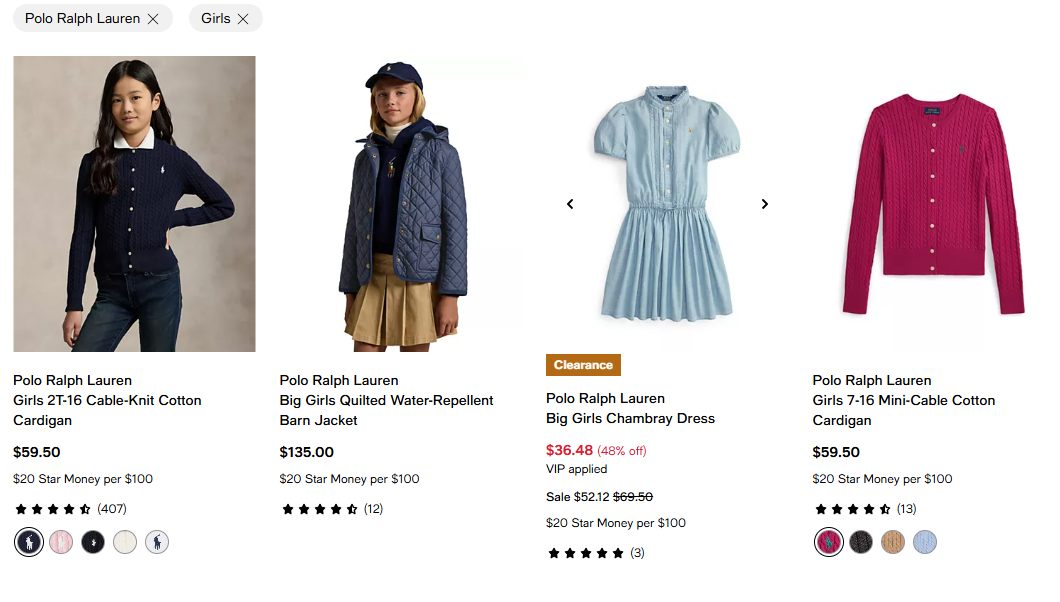Click the navy cardigan model photo
This screenshot has width=1060, height=602.
tap(134, 204)
